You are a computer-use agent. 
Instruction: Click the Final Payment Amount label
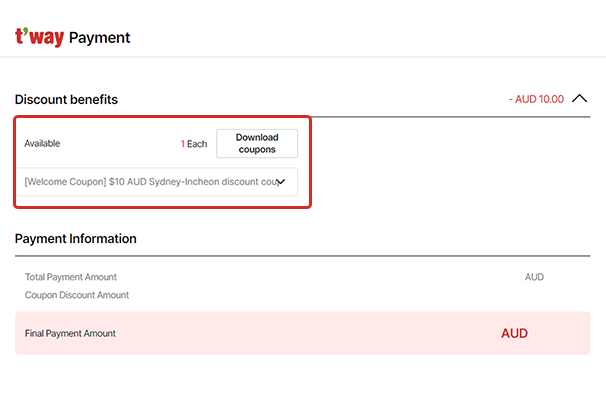(x=70, y=333)
